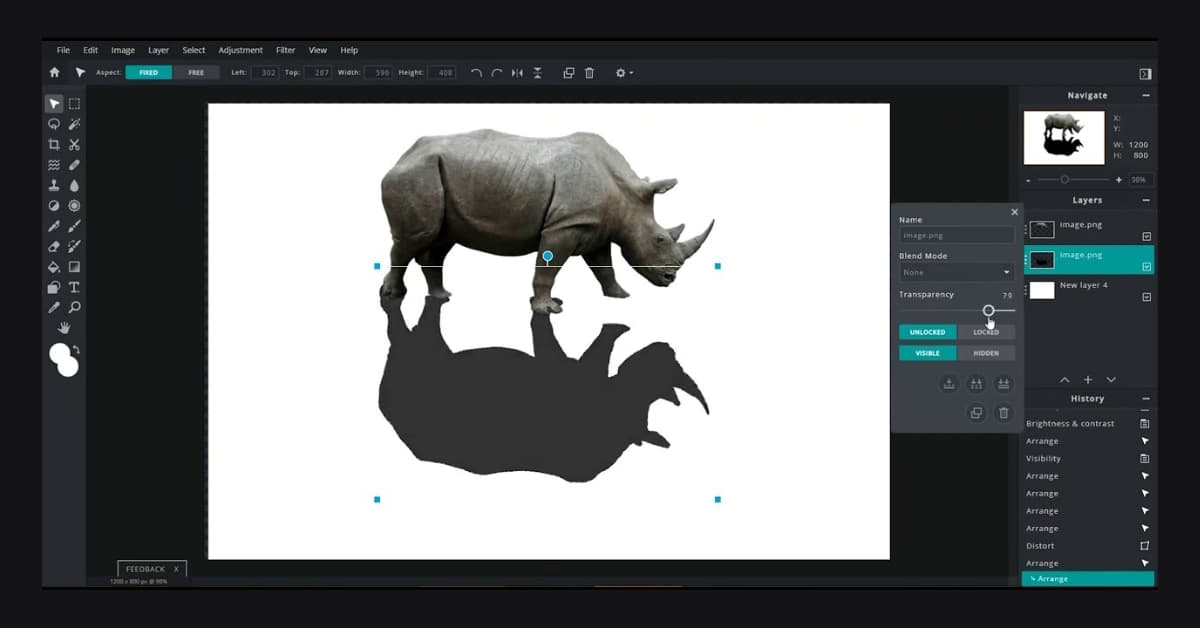Open the Blend Mode dropdown
1200x628 pixels.
957,272
